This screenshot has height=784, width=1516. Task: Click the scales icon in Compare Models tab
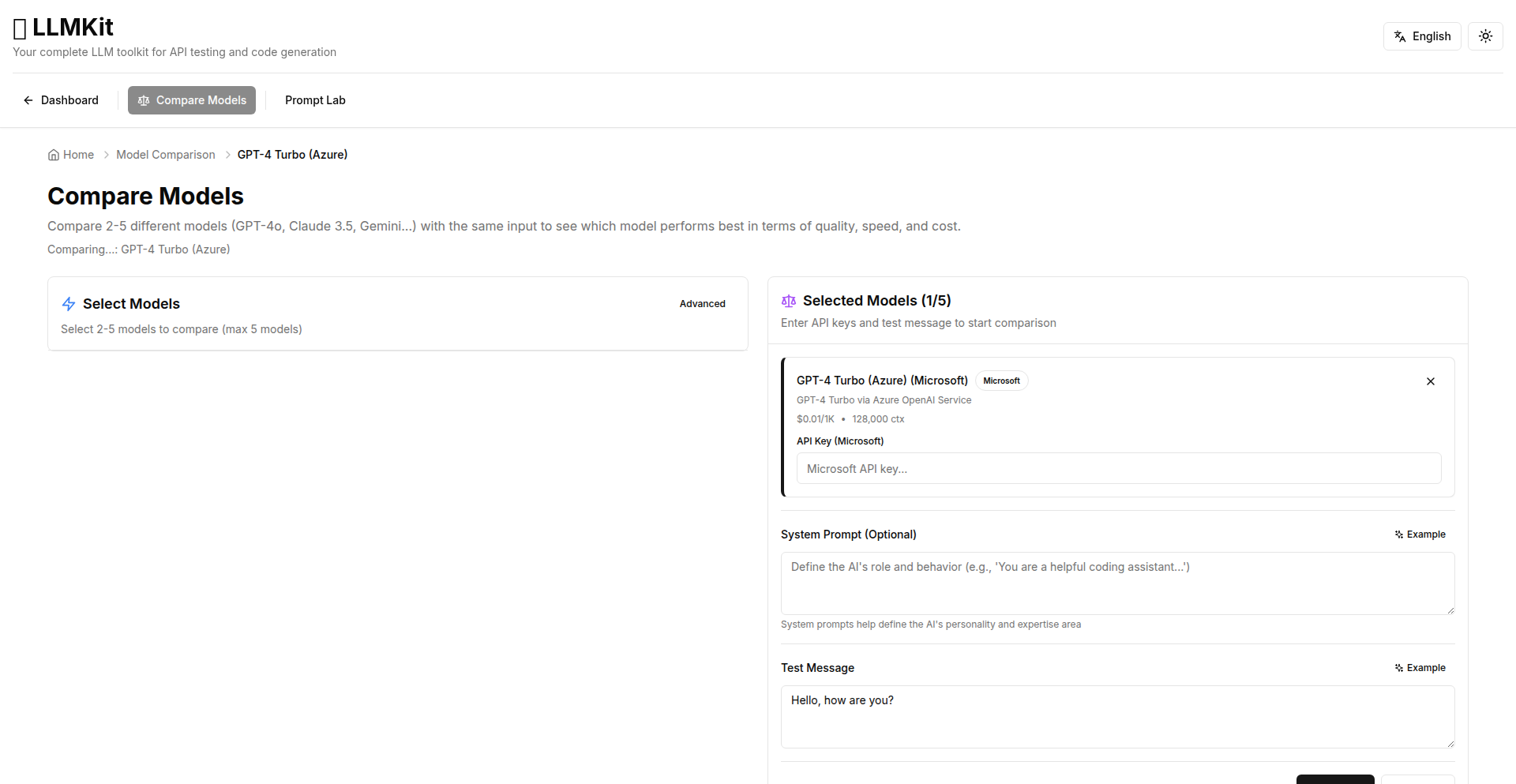pos(144,100)
